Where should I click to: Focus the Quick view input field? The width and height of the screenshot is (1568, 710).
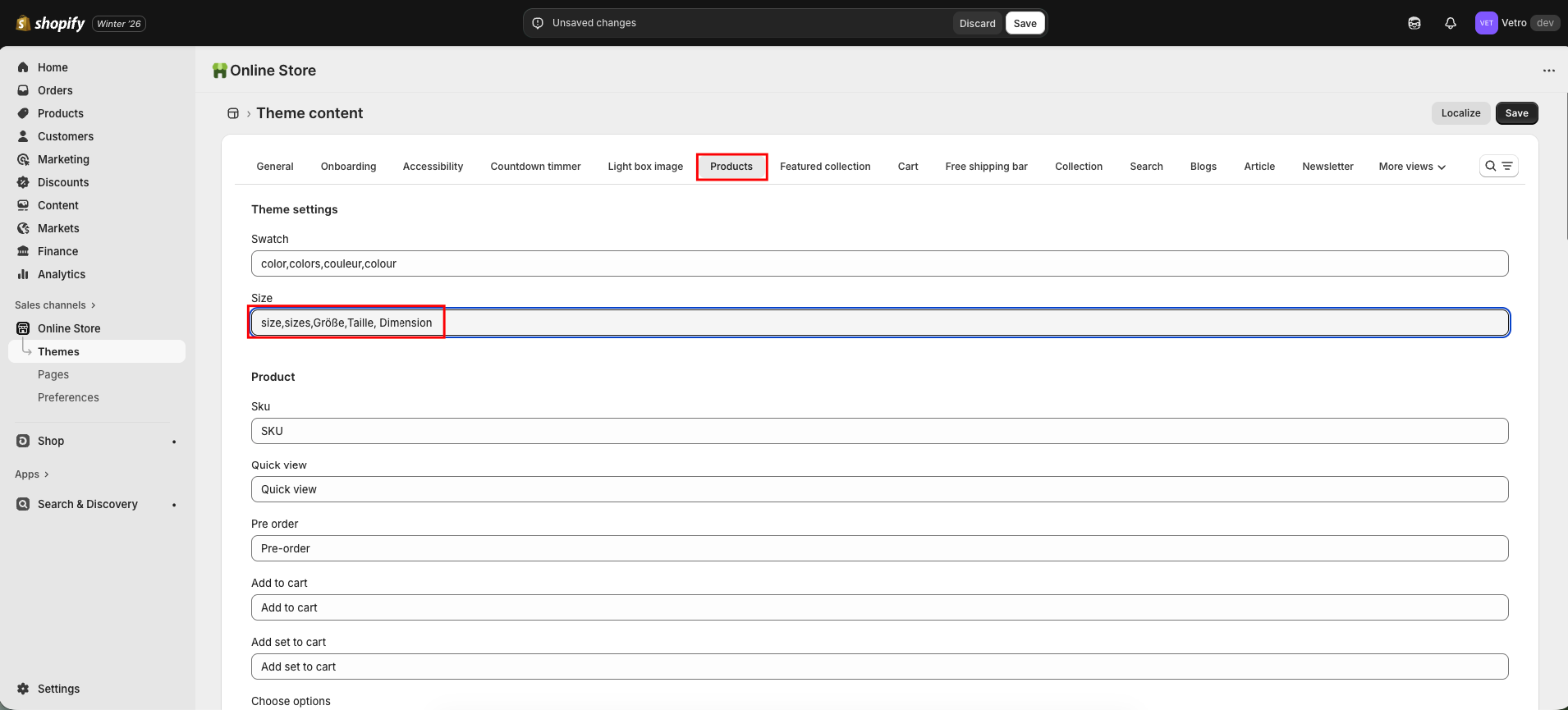coord(879,489)
